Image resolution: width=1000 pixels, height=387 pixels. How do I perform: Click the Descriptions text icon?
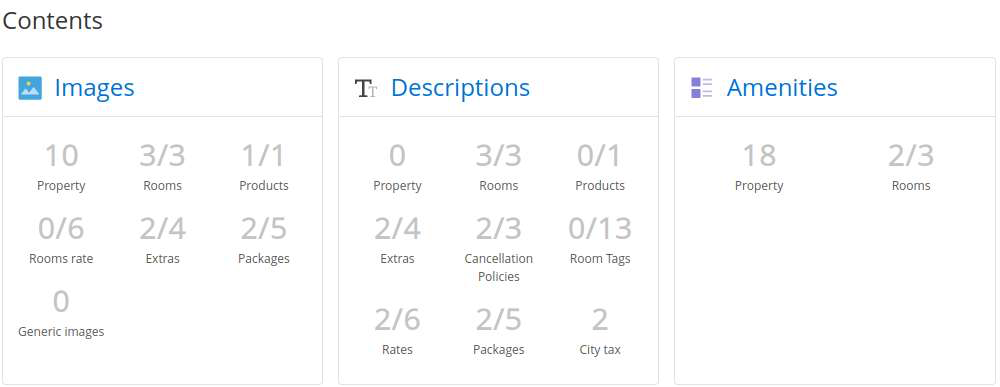coord(366,88)
